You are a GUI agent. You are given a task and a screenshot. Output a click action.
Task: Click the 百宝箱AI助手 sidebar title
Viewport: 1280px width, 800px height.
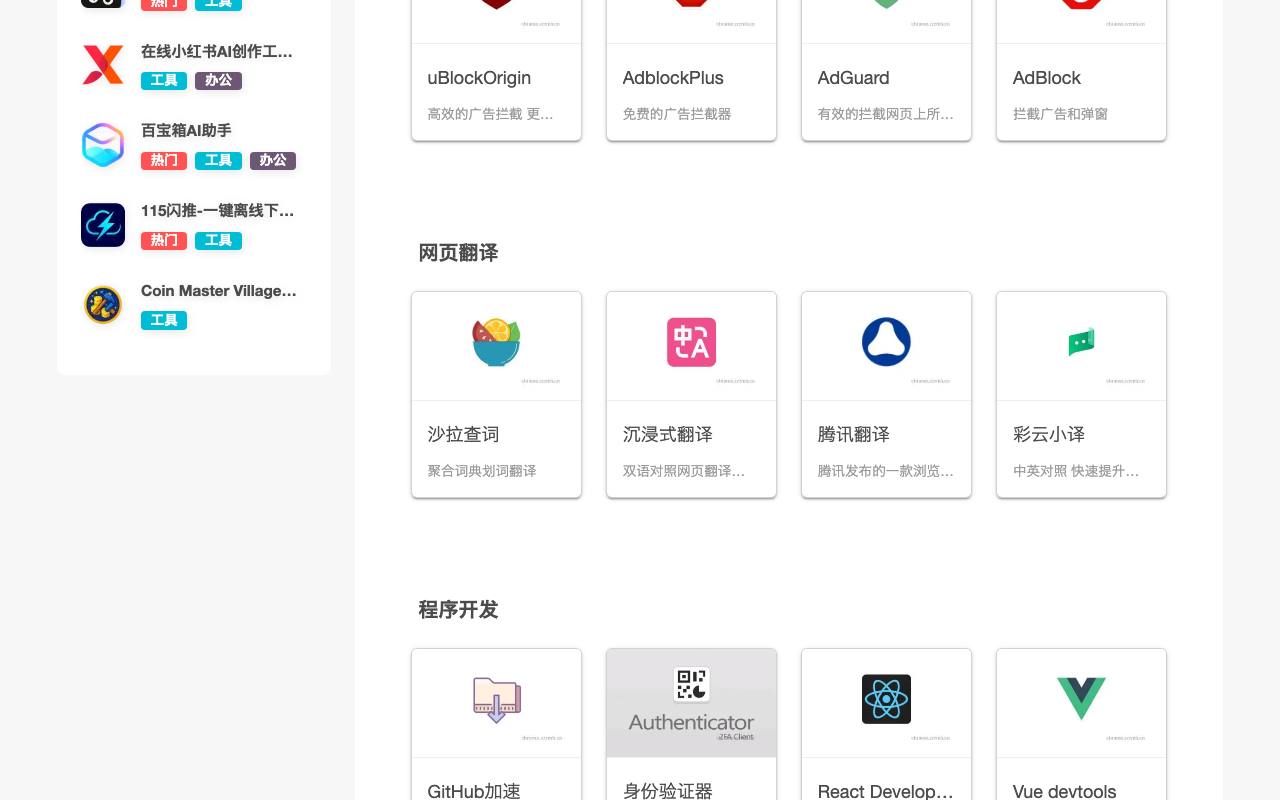click(x=186, y=131)
